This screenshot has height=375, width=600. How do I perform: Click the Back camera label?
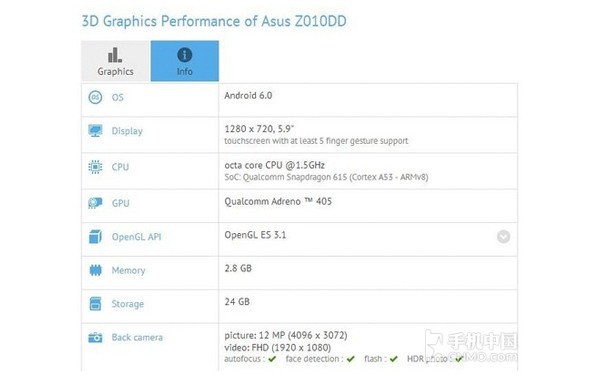[137, 338]
